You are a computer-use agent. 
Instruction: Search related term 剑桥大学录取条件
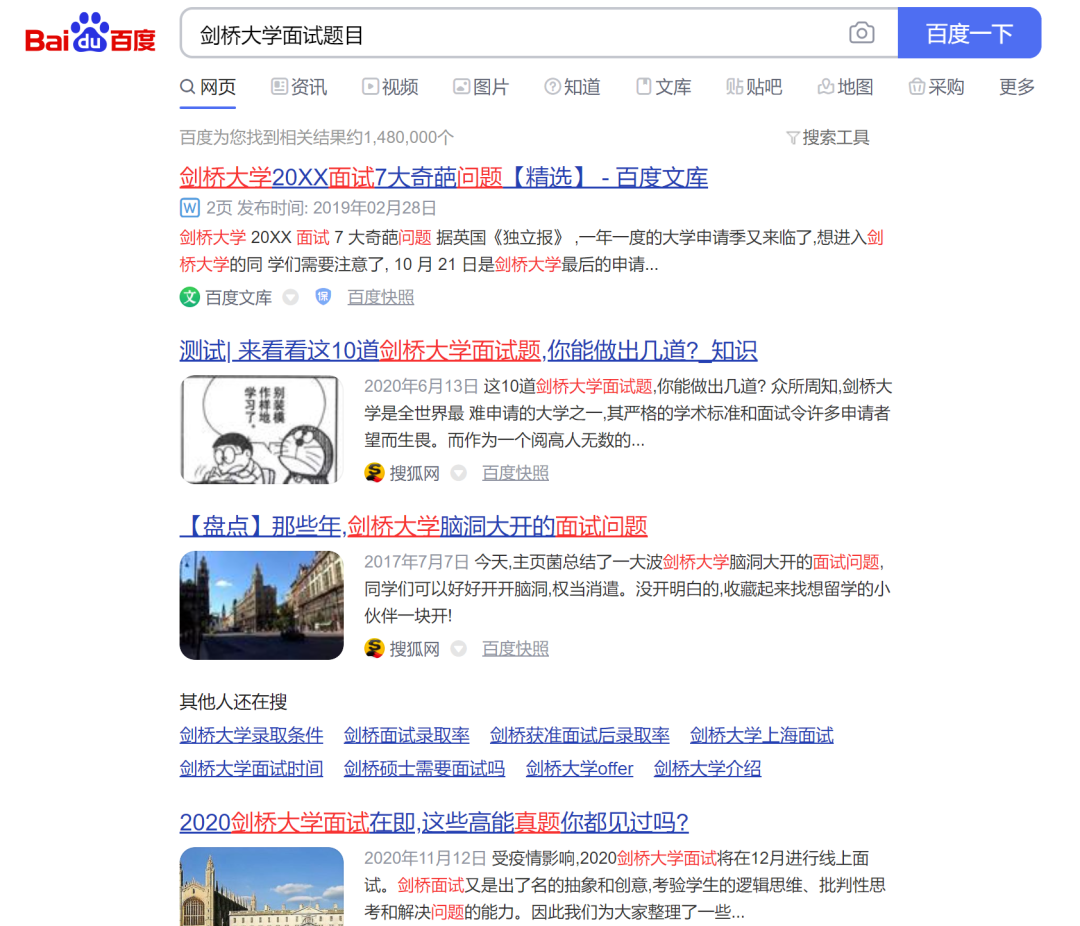click(251, 735)
